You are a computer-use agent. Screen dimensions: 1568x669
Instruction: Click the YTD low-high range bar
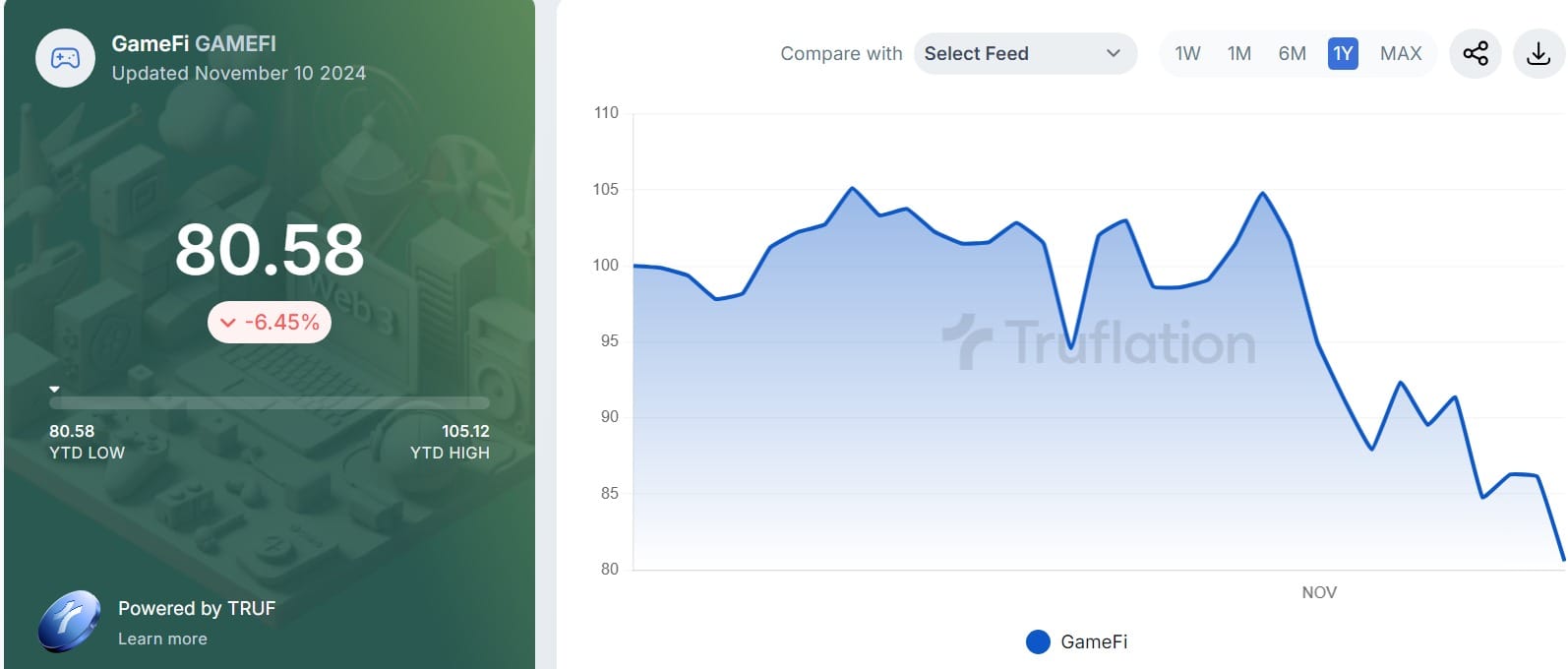pos(270,402)
